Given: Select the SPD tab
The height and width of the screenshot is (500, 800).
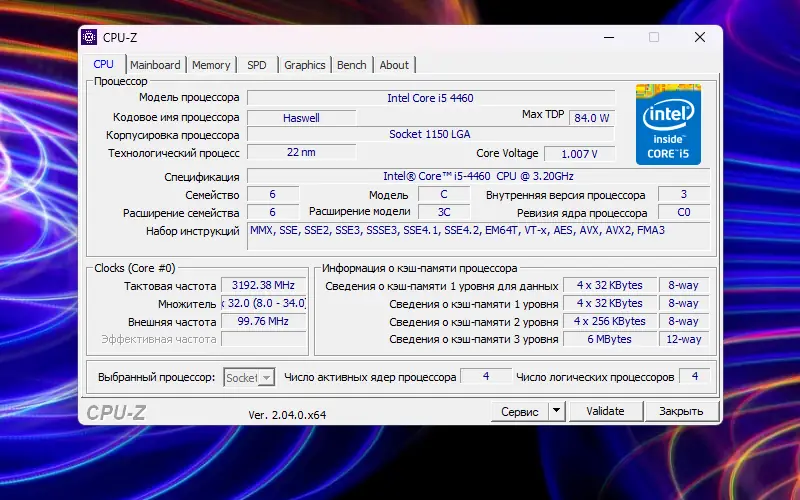Looking at the screenshot, I should click(257, 65).
